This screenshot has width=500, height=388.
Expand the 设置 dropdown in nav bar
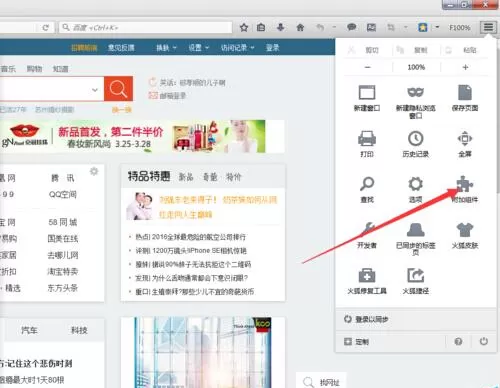(x=199, y=48)
